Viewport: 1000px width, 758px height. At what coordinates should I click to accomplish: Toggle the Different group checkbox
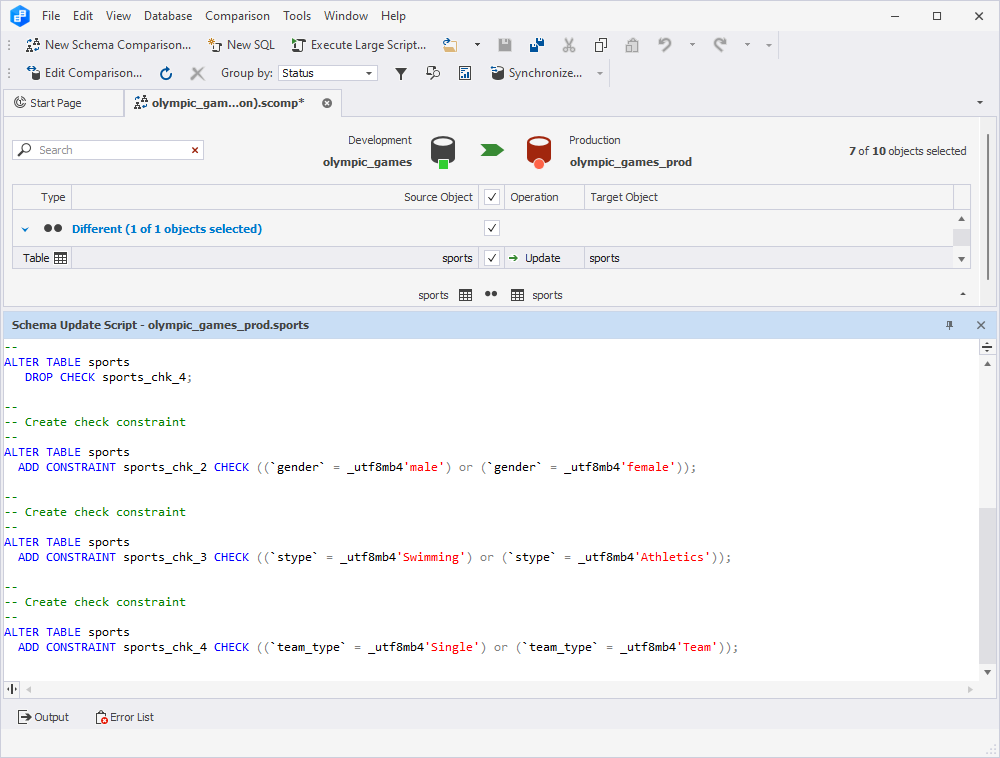[x=492, y=228]
